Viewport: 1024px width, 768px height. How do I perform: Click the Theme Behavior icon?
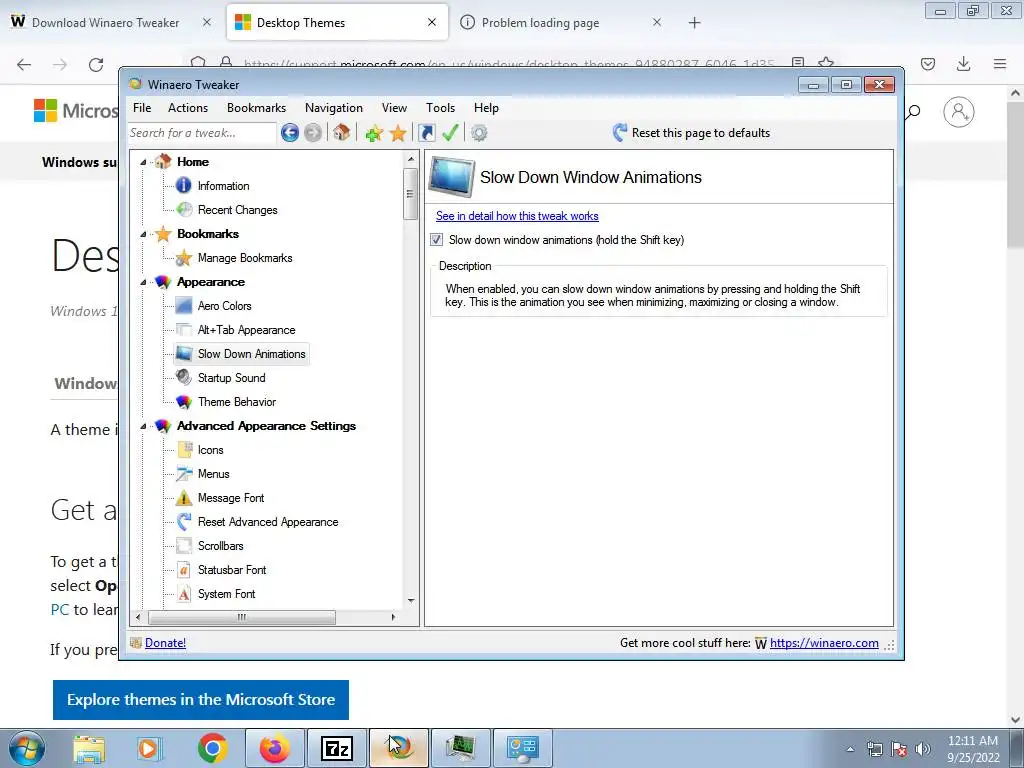(184, 402)
